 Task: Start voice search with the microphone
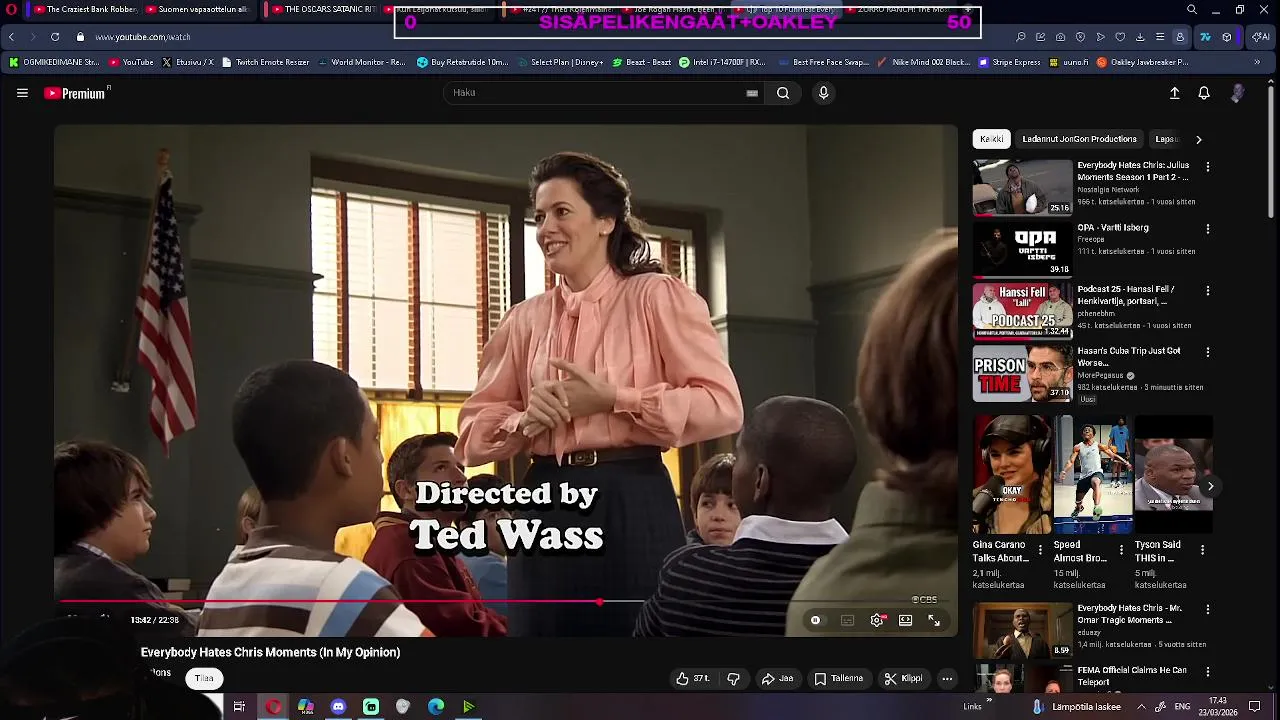pyautogui.click(x=823, y=93)
